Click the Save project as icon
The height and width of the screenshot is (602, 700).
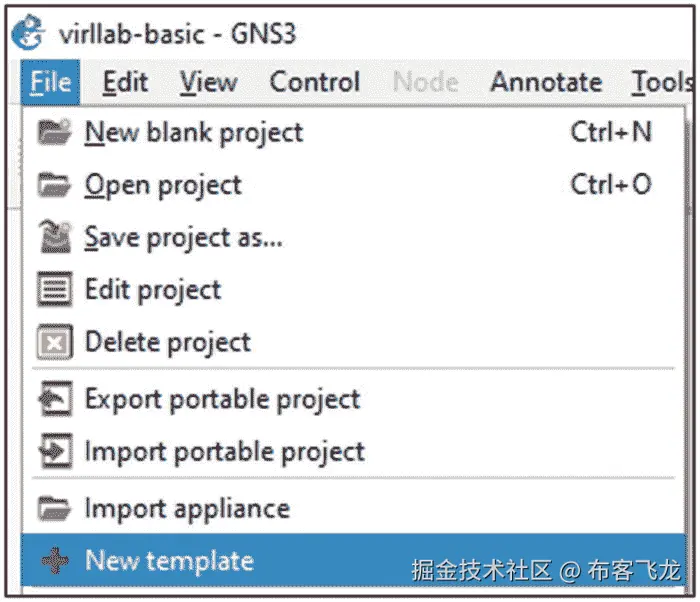54,237
